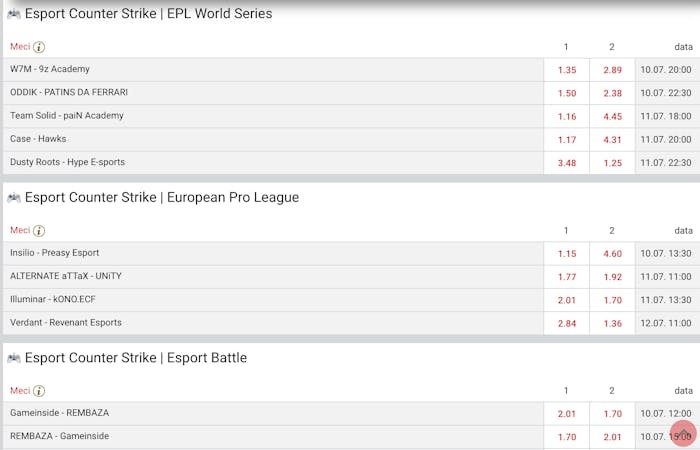700x450 pixels.
Task: Select odds 1.15 for Insilio
Action: pyautogui.click(x=567, y=254)
